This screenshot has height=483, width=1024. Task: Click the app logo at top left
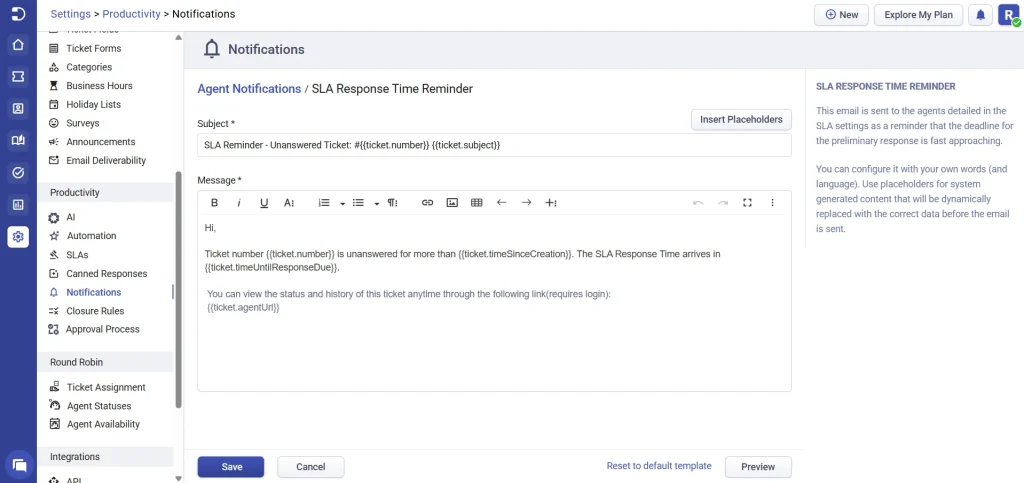coord(18,14)
